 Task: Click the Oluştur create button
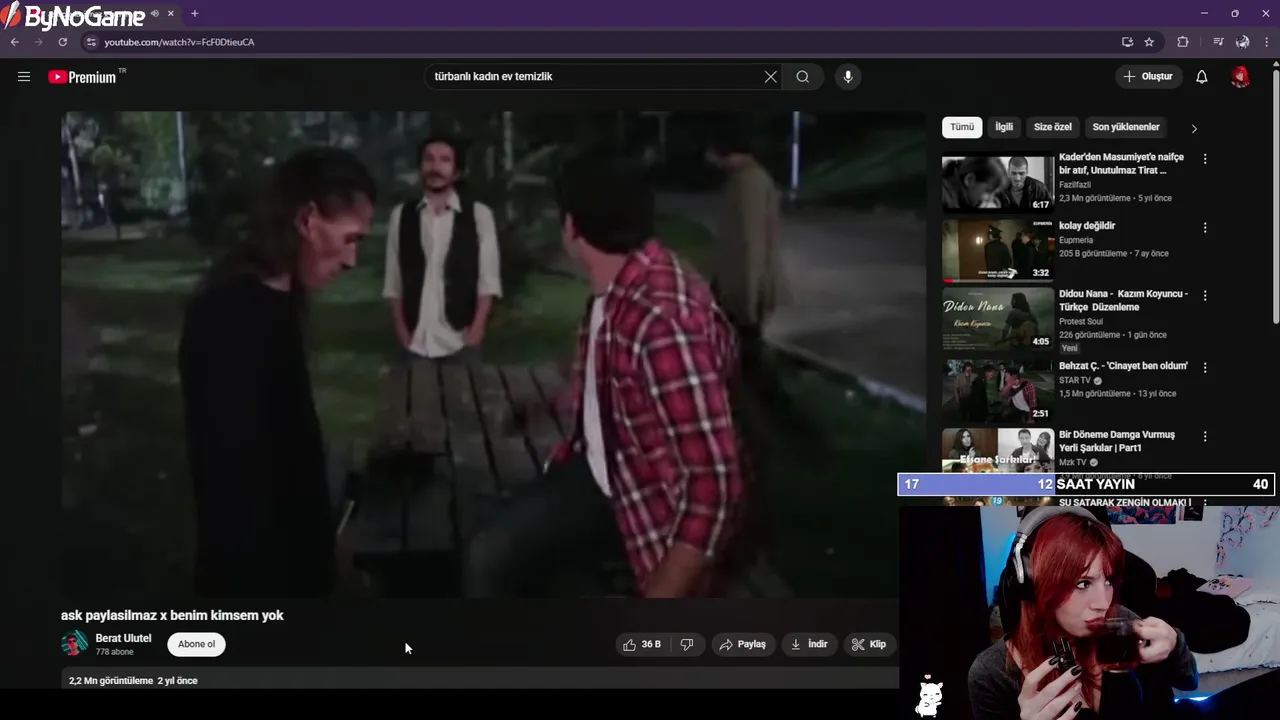pyautogui.click(x=1149, y=77)
